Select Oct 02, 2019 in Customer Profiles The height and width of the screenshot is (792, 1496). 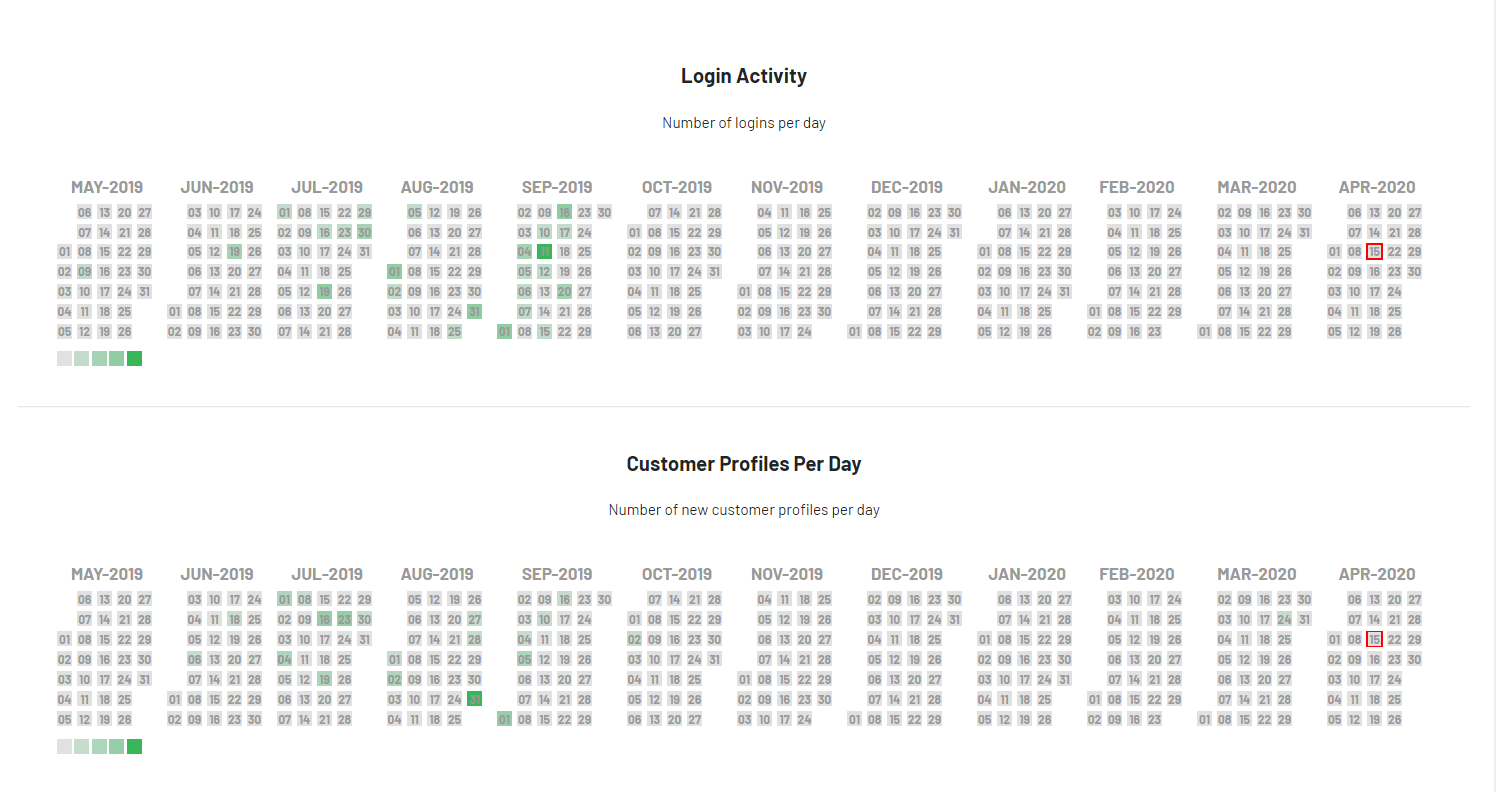click(x=634, y=639)
